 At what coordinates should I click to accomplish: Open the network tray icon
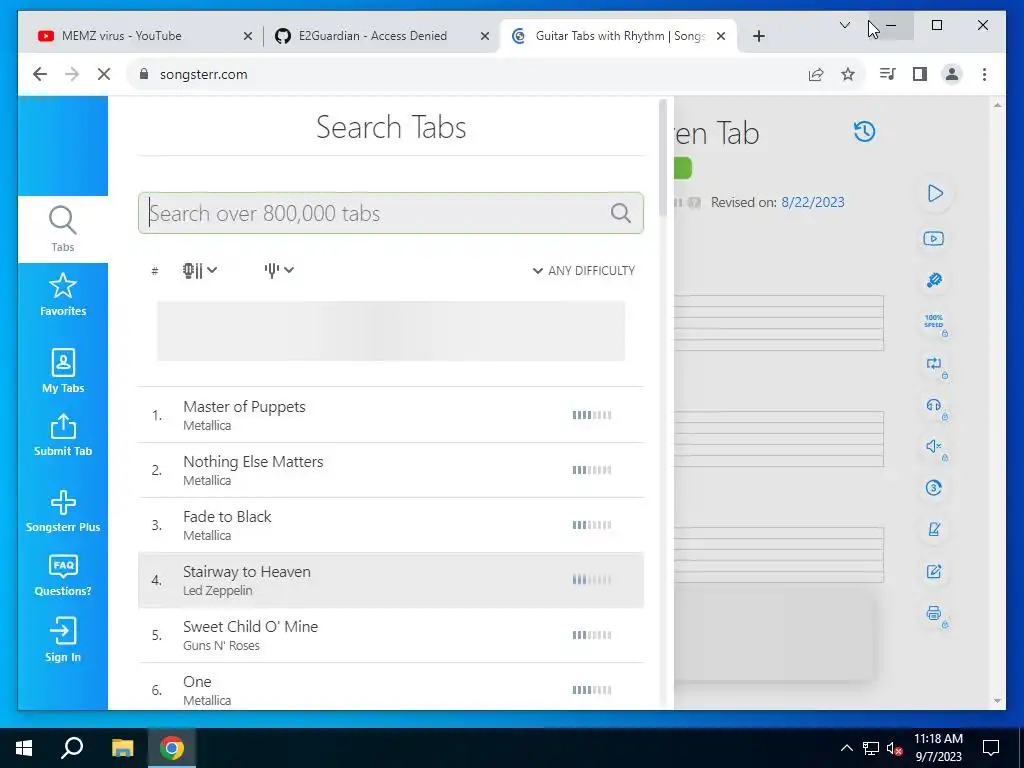(871, 748)
